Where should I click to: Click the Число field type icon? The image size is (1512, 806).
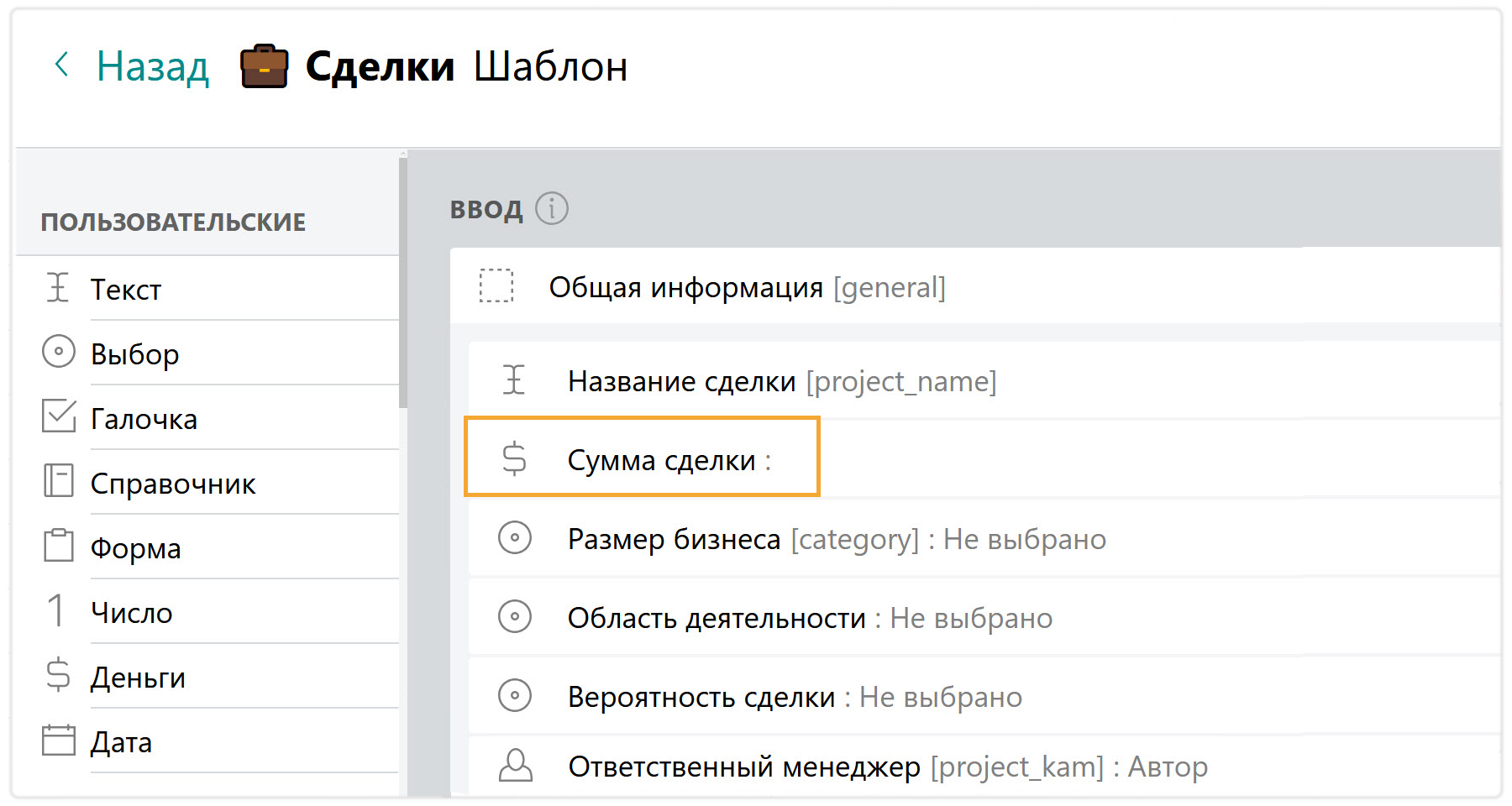click(56, 610)
